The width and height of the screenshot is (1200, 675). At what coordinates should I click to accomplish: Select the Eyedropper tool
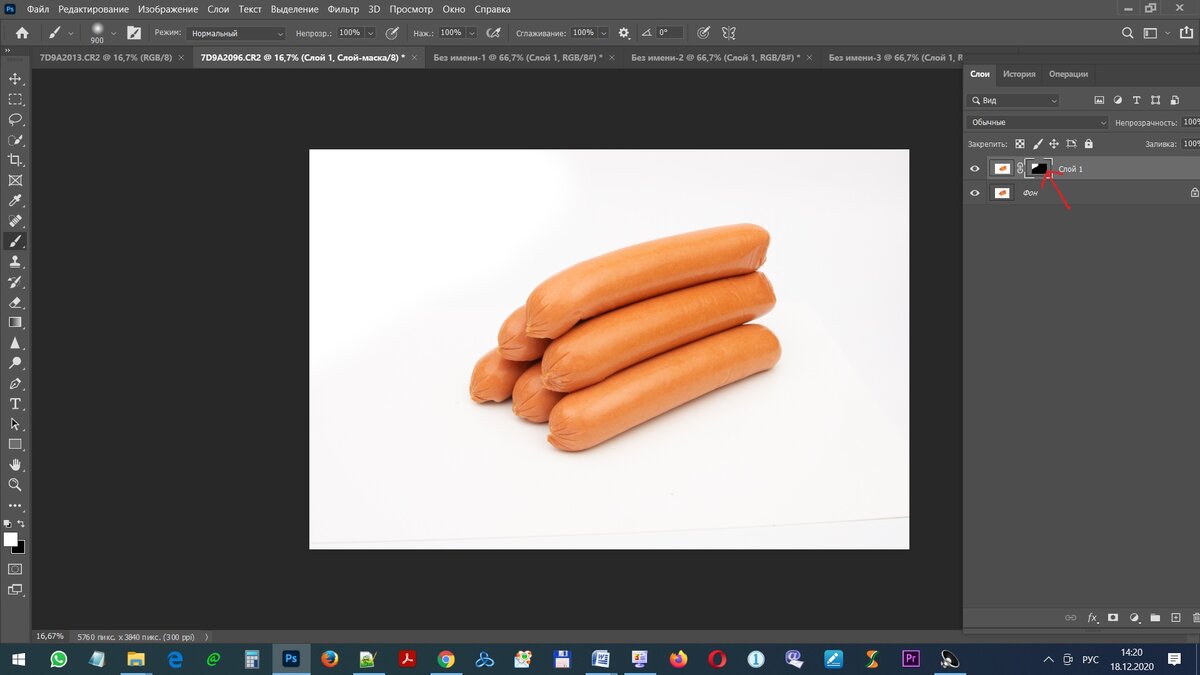pos(15,201)
